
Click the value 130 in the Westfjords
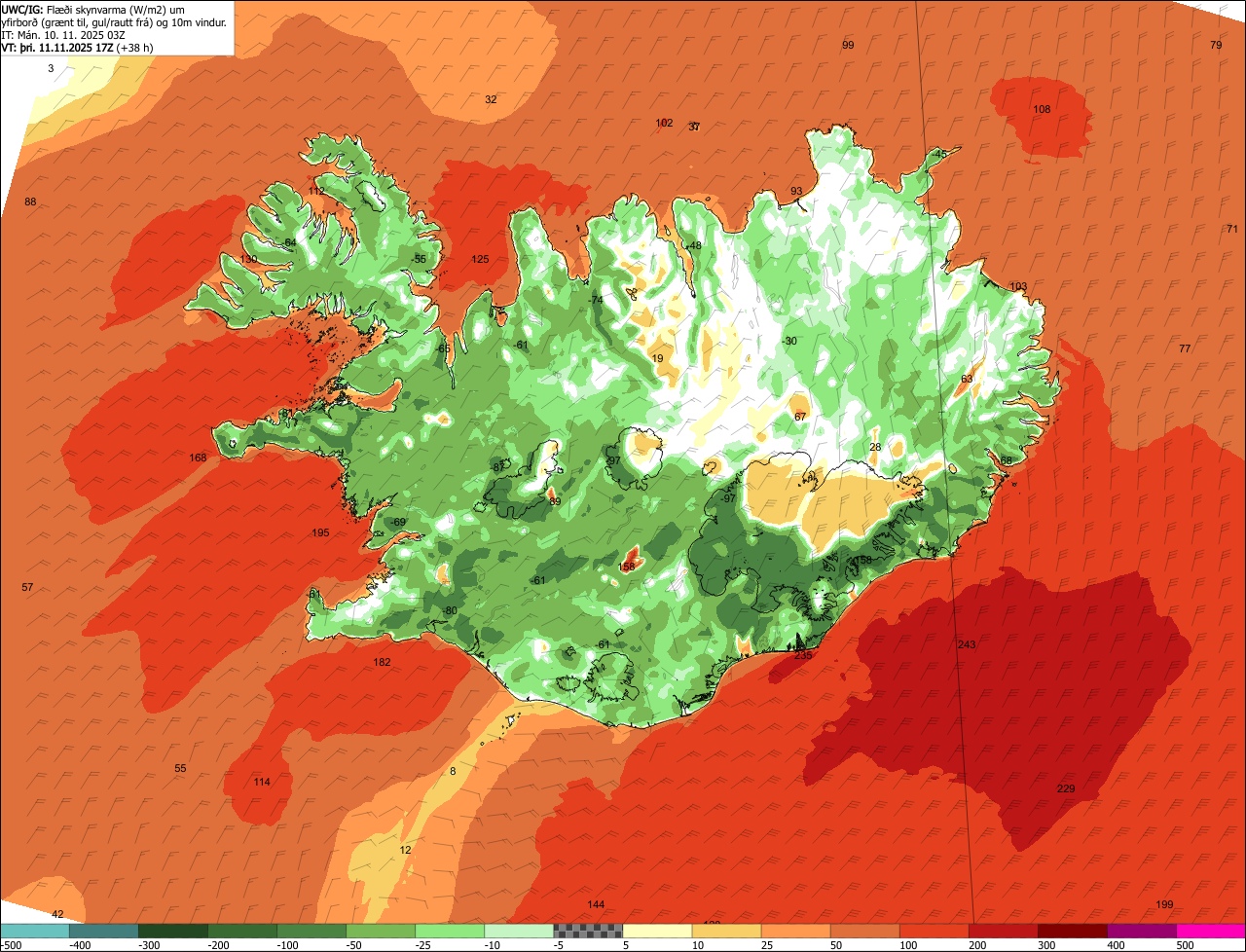(249, 259)
